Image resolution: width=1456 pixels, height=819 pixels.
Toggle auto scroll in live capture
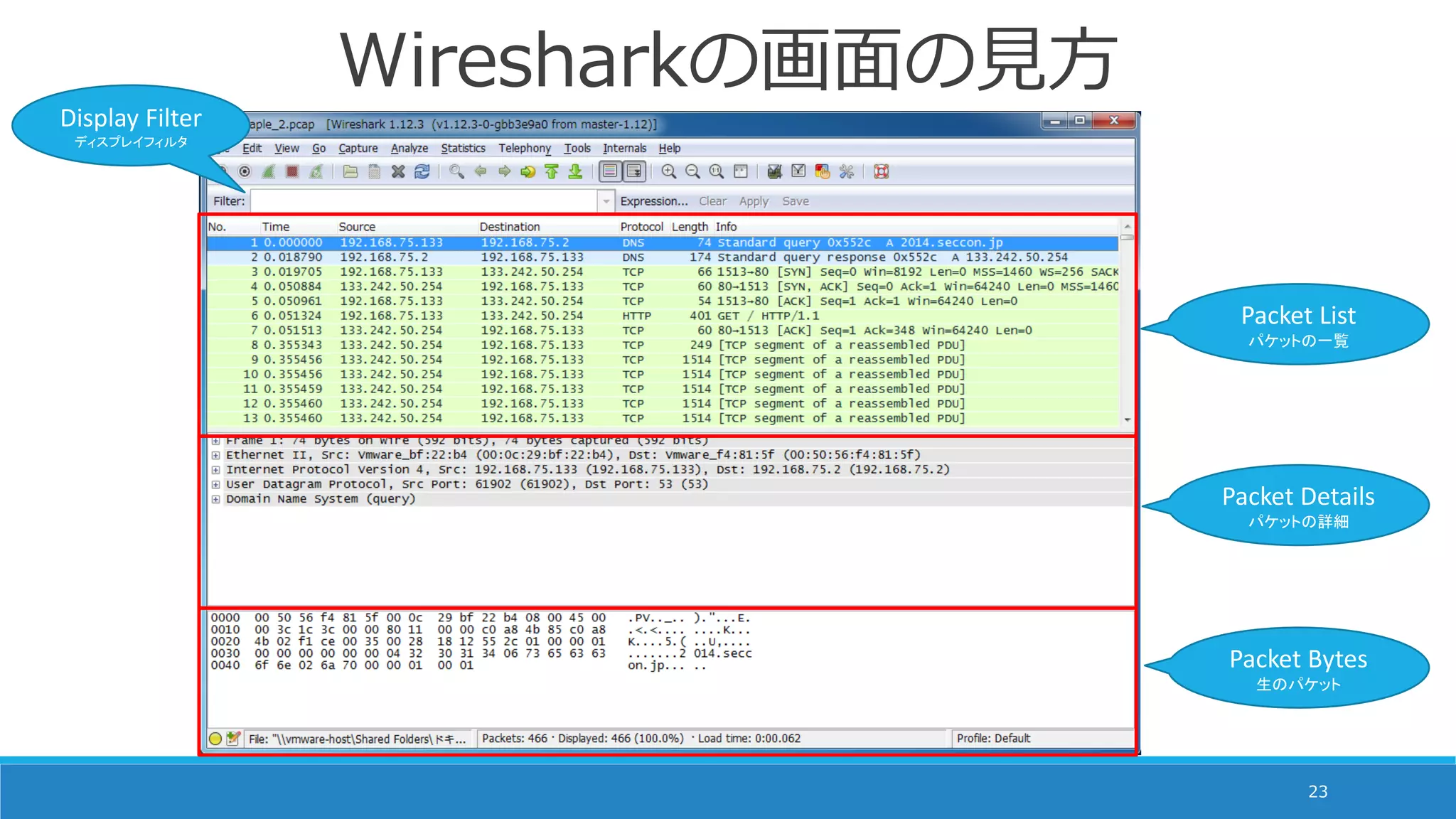coord(634,172)
